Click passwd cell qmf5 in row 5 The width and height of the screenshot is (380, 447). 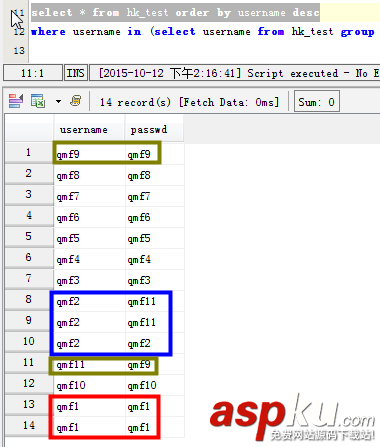coord(155,238)
